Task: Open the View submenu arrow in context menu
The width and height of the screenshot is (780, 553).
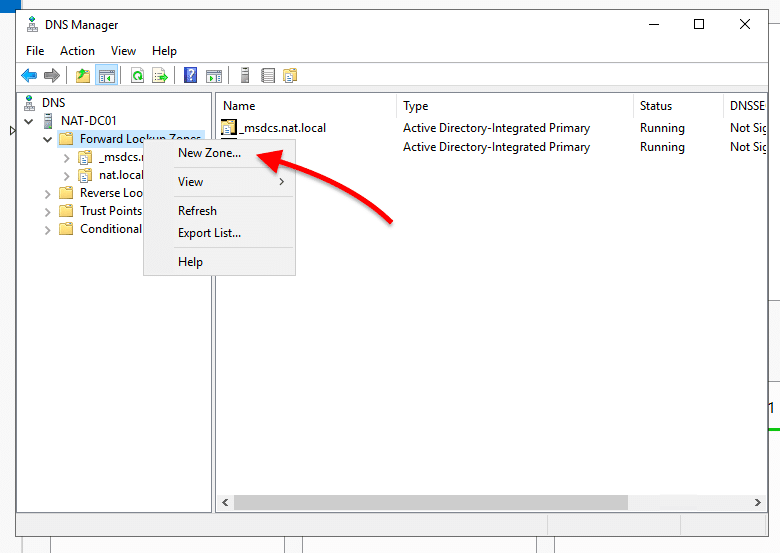Action: click(282, 182)
